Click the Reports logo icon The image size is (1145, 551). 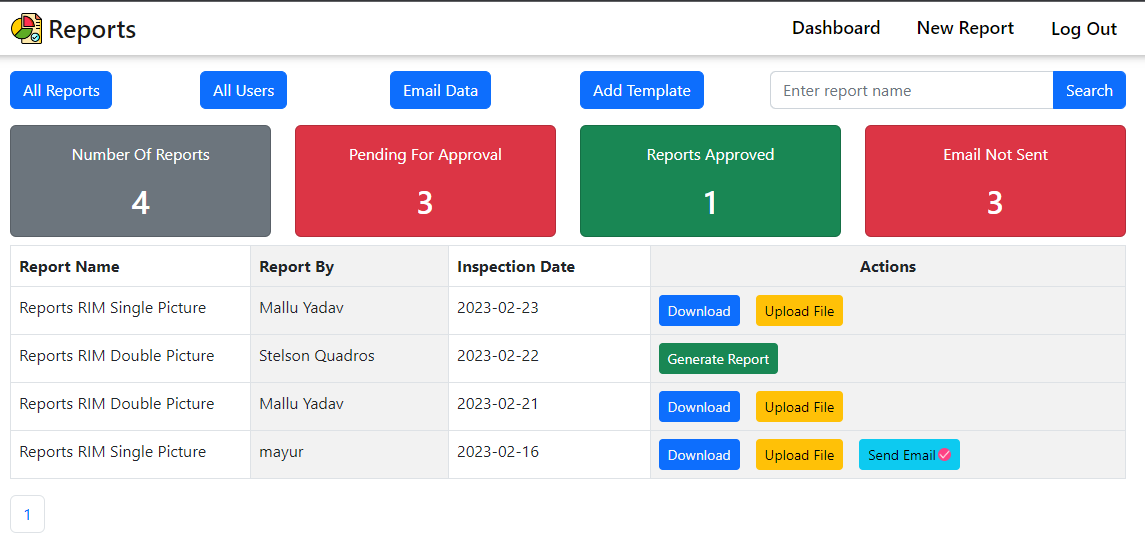click(x=26, y=29)
